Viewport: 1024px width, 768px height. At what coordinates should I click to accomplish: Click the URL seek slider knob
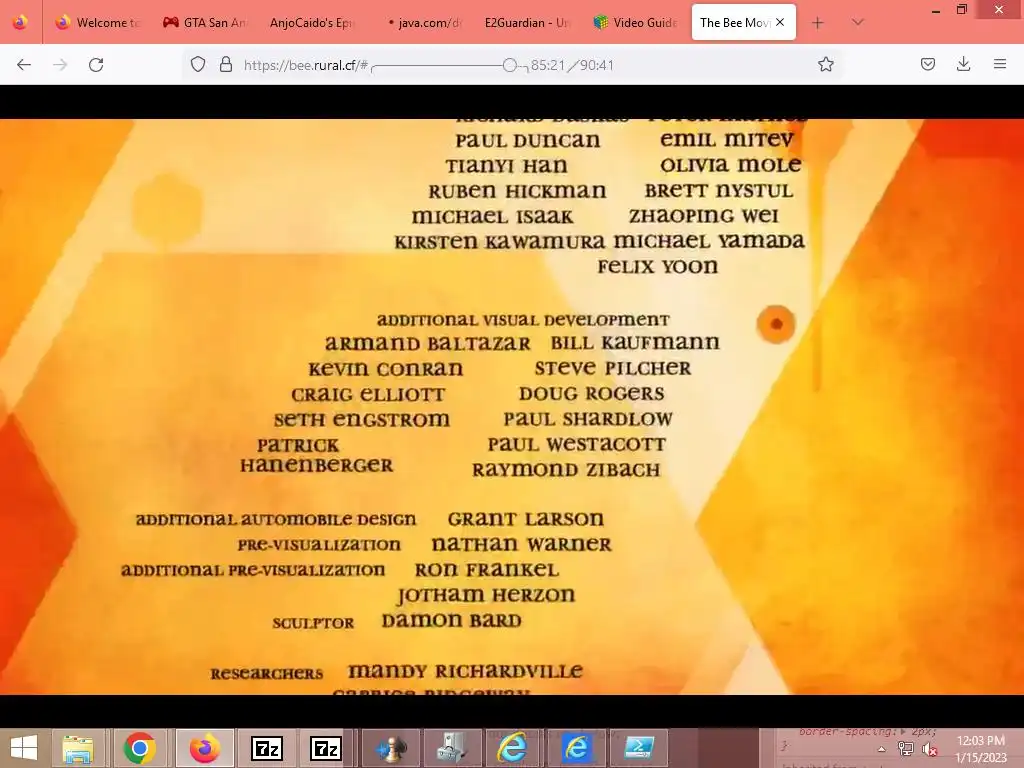tap(510, 65)
